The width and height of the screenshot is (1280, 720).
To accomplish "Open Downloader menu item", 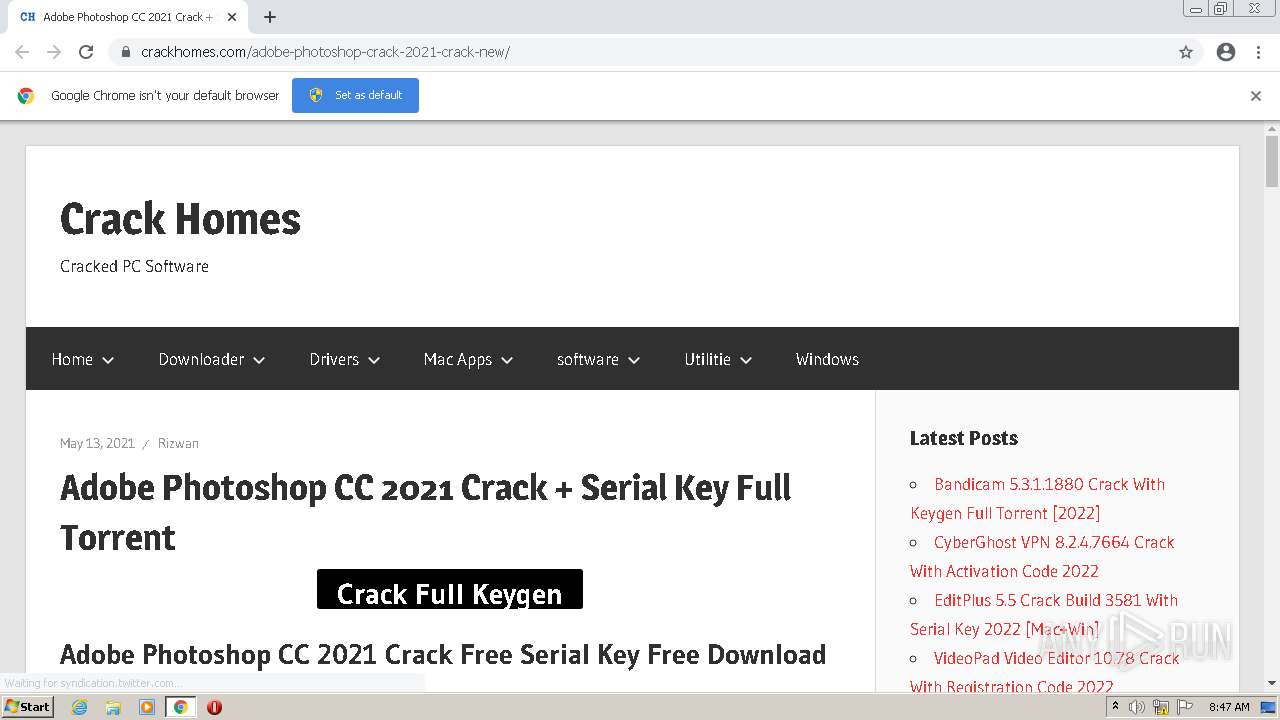I will click(x=201, y=359).
